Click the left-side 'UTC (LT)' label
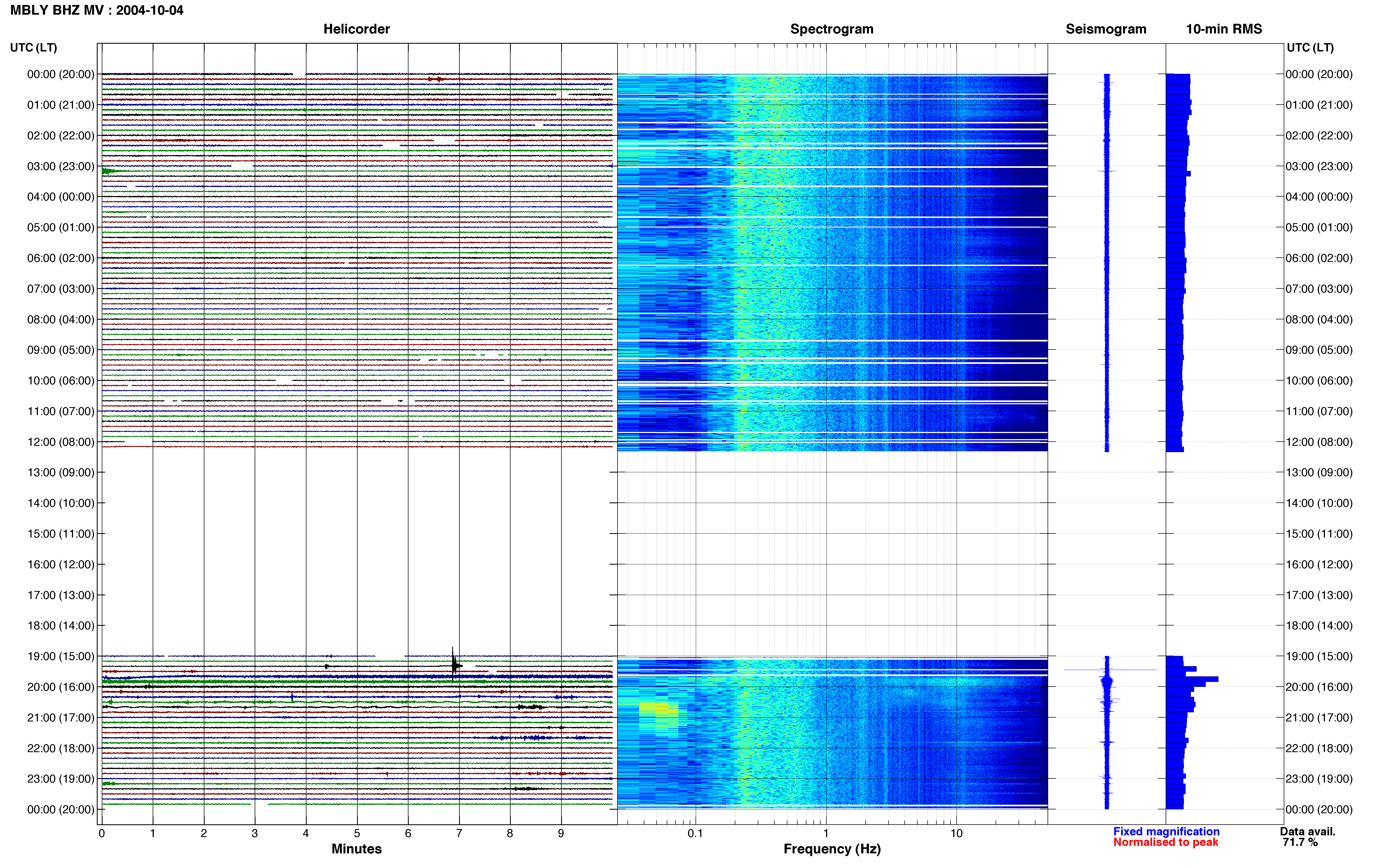1388x868 pixels. [34, 48]
